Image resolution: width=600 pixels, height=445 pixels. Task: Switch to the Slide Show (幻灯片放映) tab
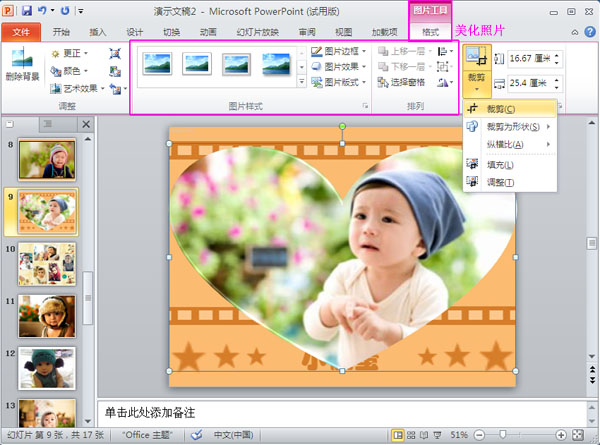click(x=258, y=32)
